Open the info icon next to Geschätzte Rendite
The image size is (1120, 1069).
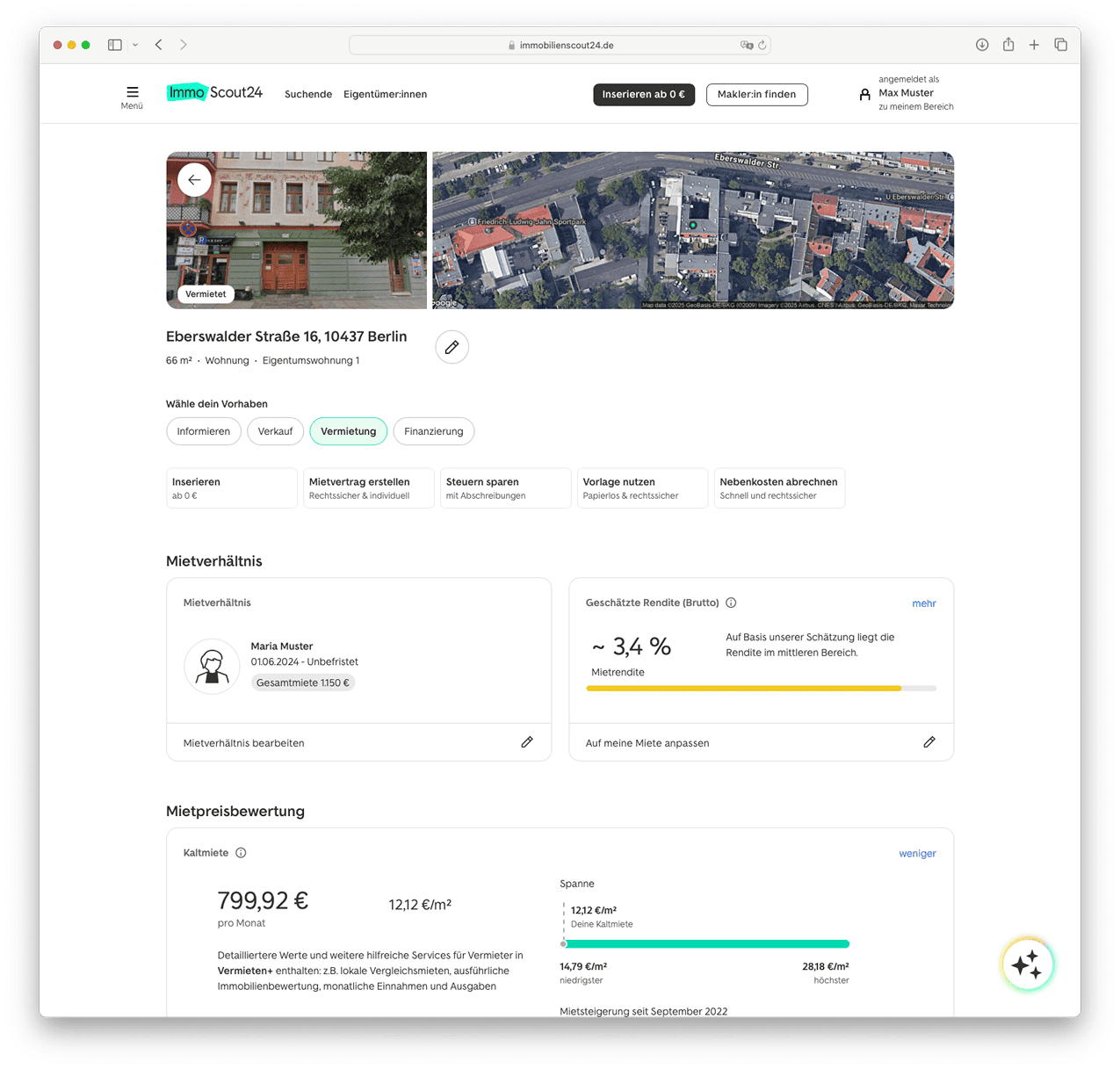point(731,603)
